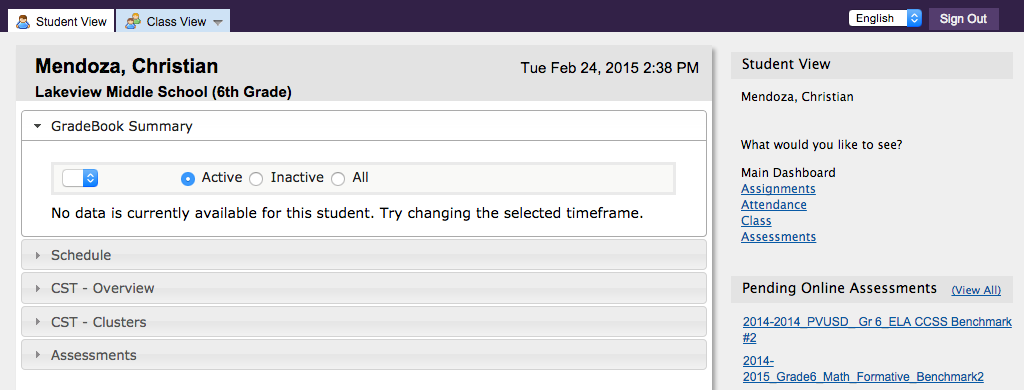Click the triangle icon beside CST - Clusters

click(x=38, y=322)
